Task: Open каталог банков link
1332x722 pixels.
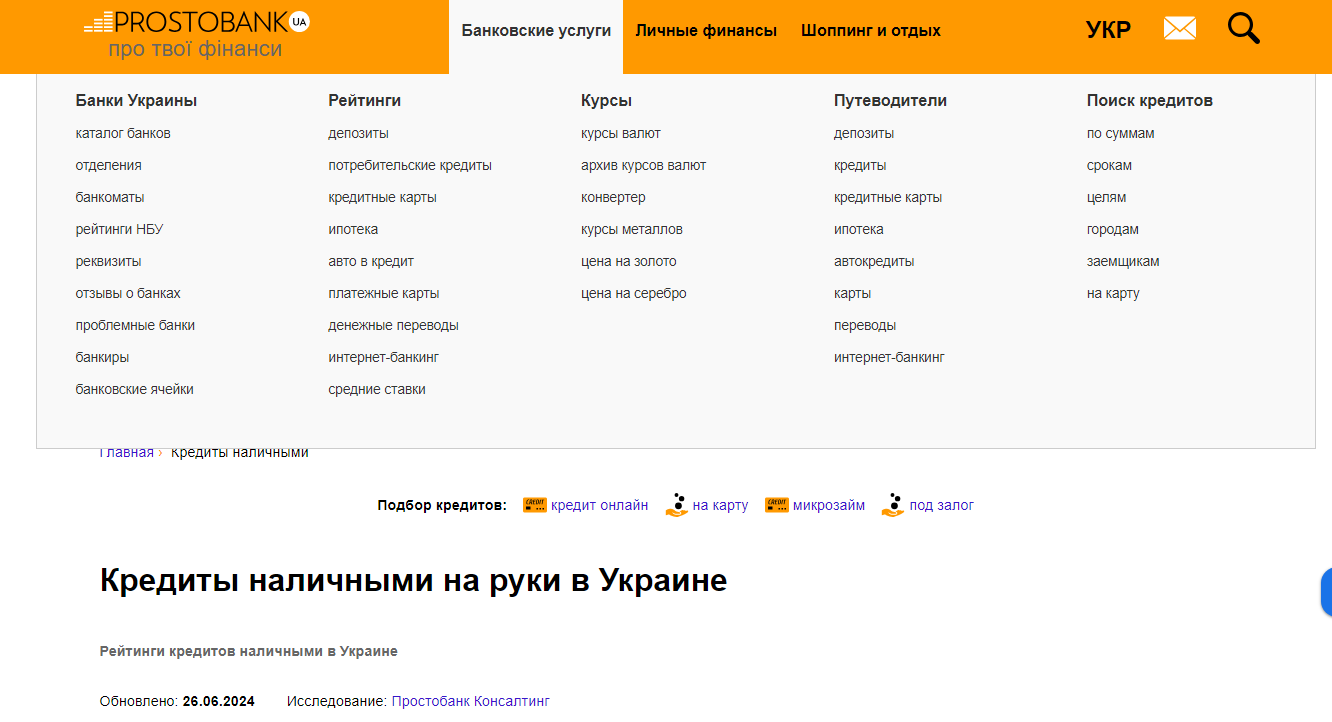Action: point(123,133)
